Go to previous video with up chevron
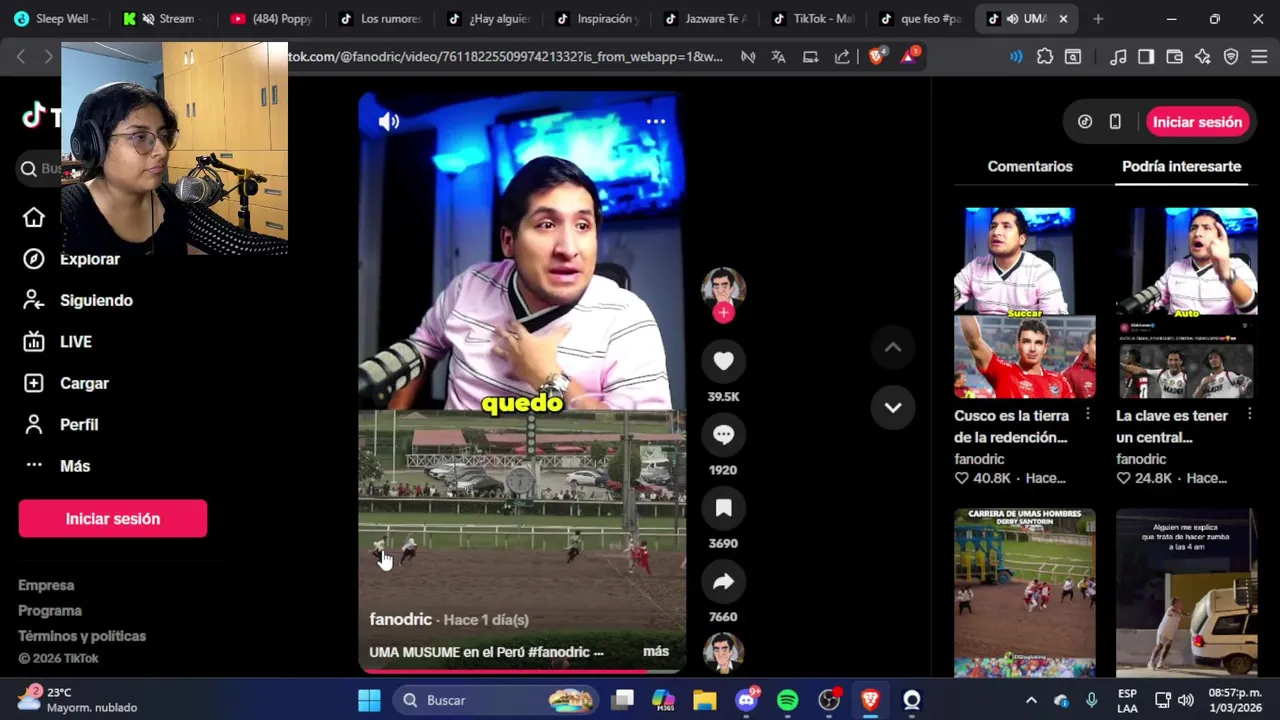 click(x=893, y=347)
